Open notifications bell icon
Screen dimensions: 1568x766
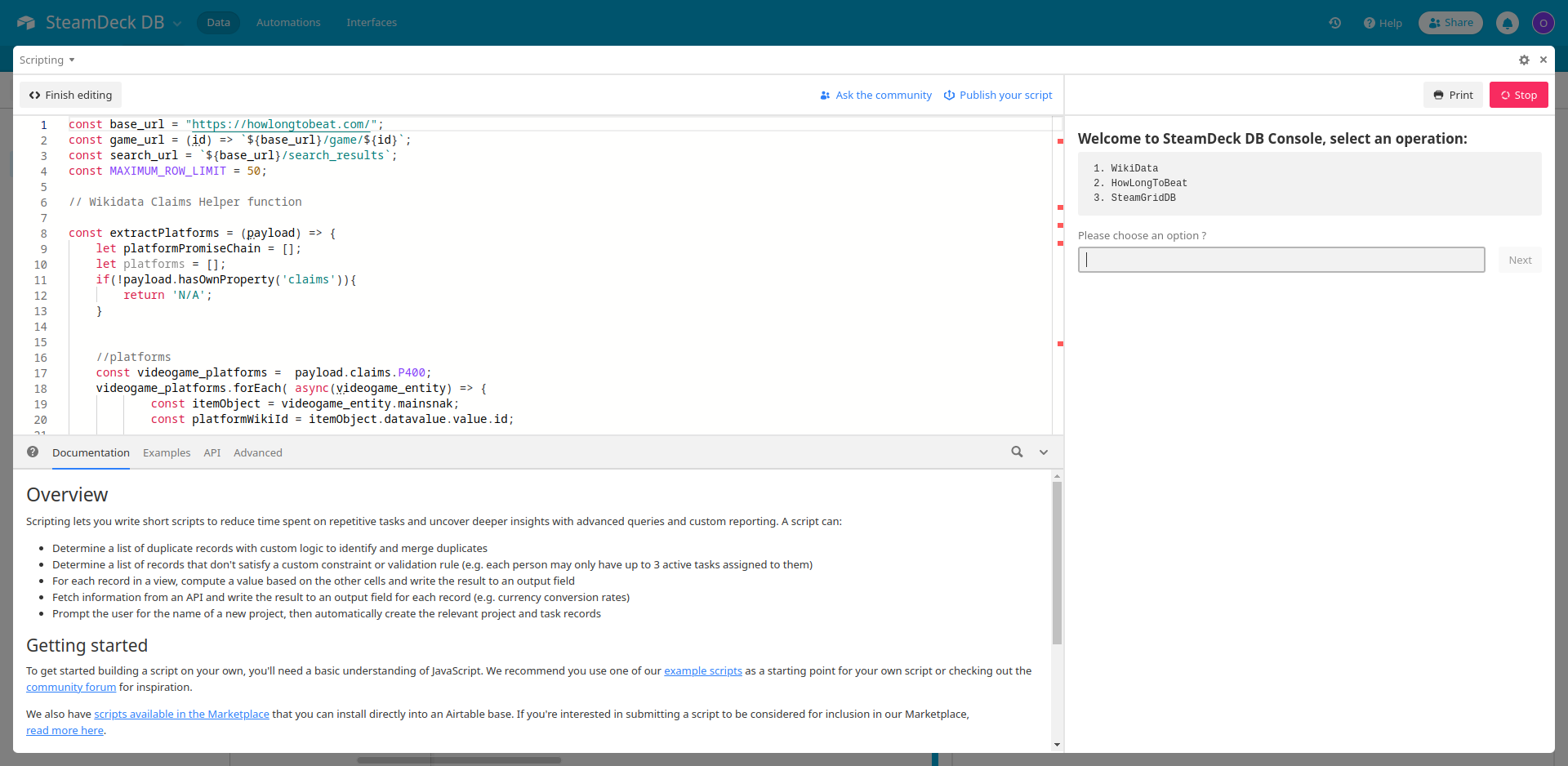[1508, 23]
